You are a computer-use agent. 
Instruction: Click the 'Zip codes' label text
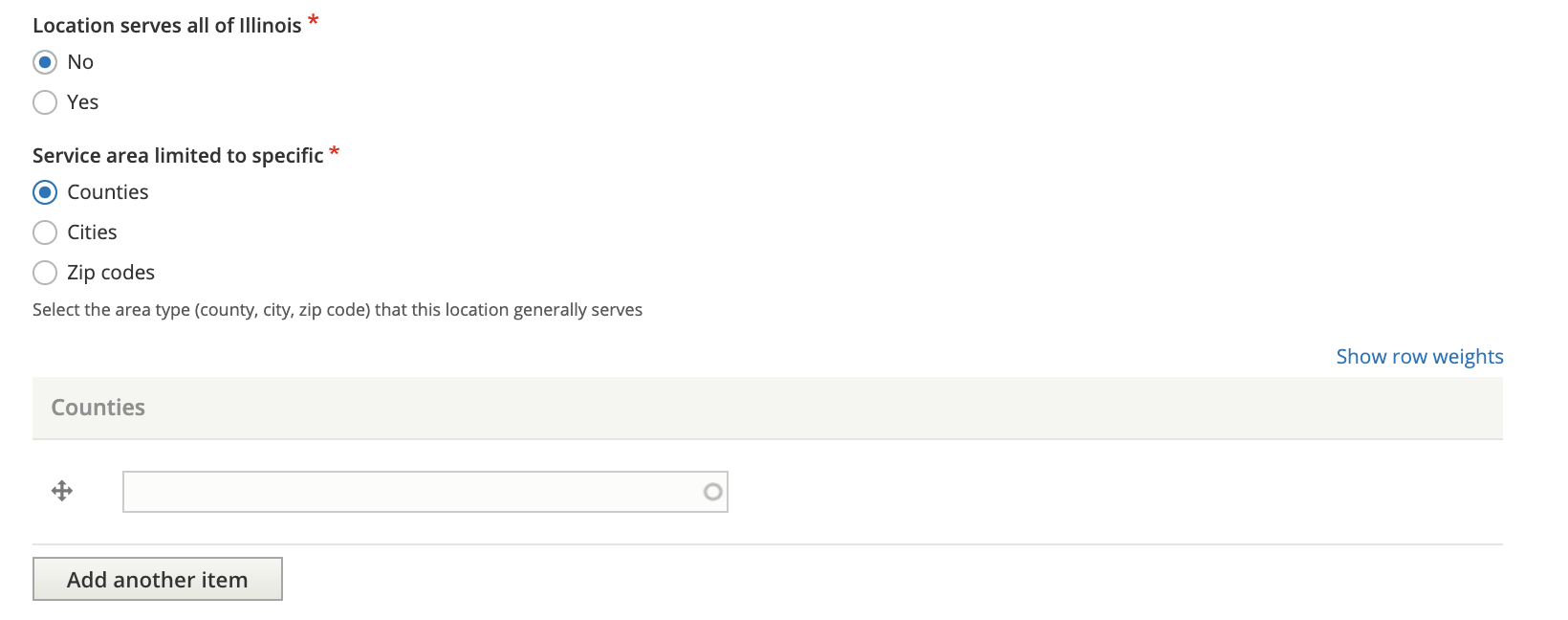111,273
